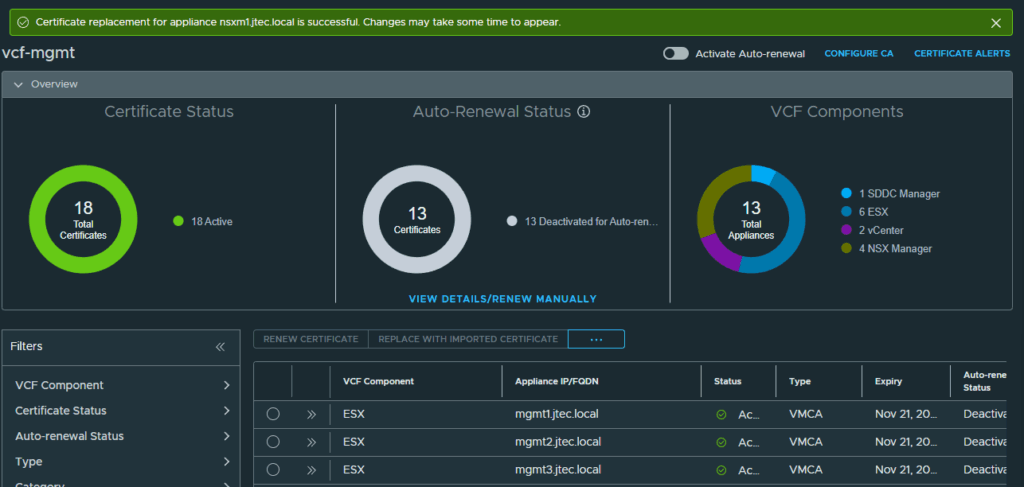Click the Auto-Renewal Status info icon
The width and height of the screenshot is (1024, 487).
(584, 112)
